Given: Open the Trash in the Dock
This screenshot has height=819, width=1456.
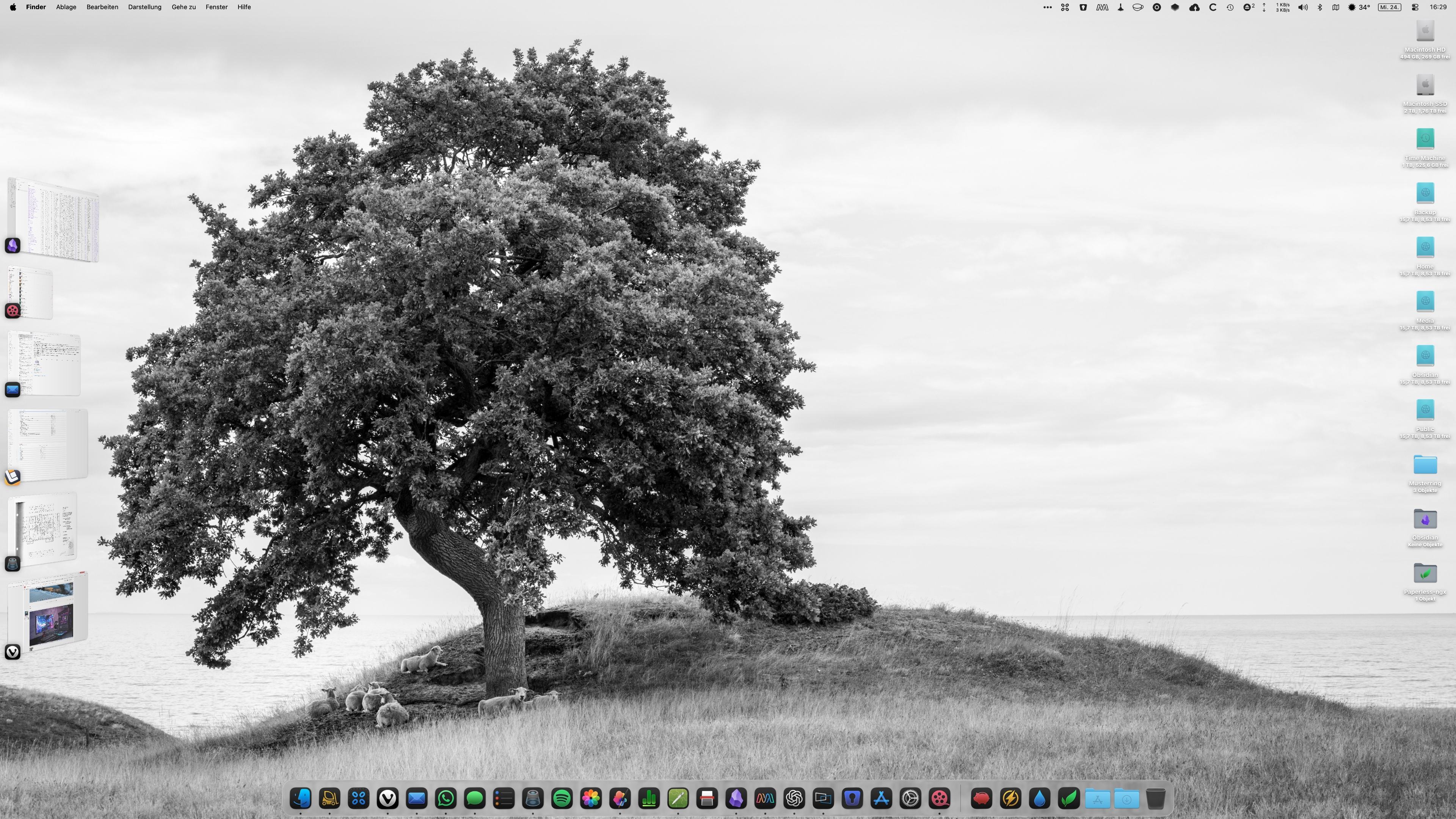Looking at the screenshot, I should (1155, 798).
